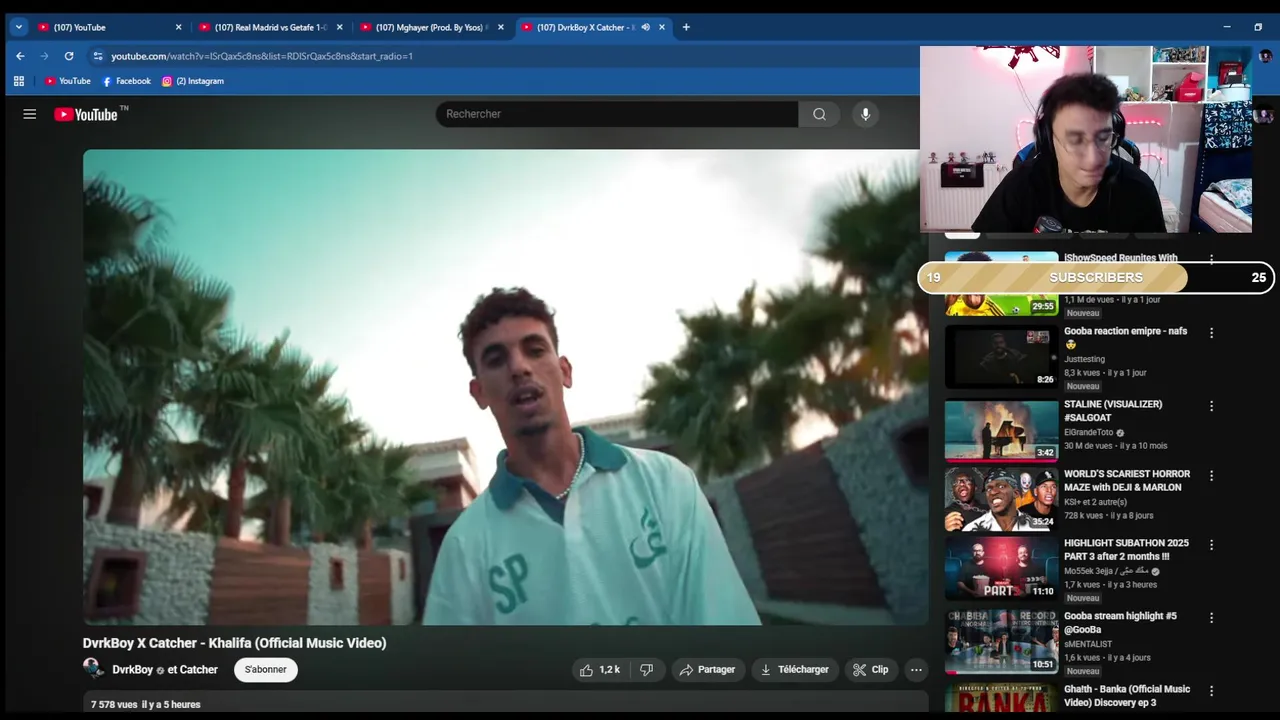Screen dimensions: 1280x720
Task: Open the Ghalth Banka video thumbnail
Action: [1001, 698]
